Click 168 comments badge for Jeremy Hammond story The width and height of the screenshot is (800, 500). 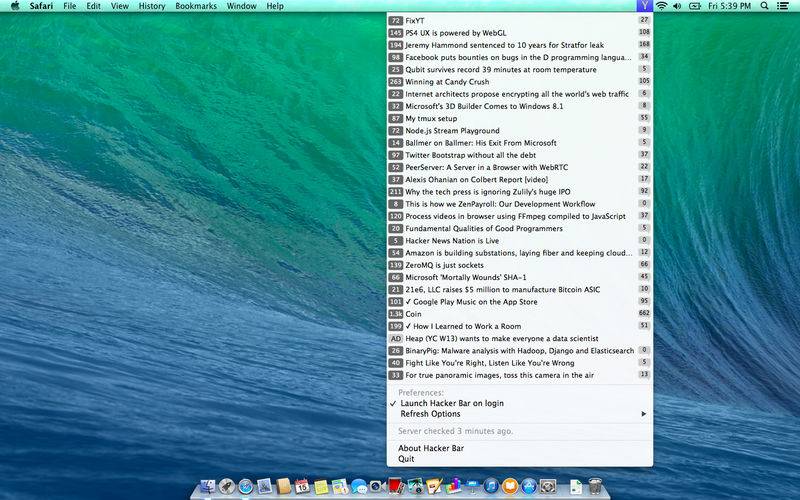644,44
